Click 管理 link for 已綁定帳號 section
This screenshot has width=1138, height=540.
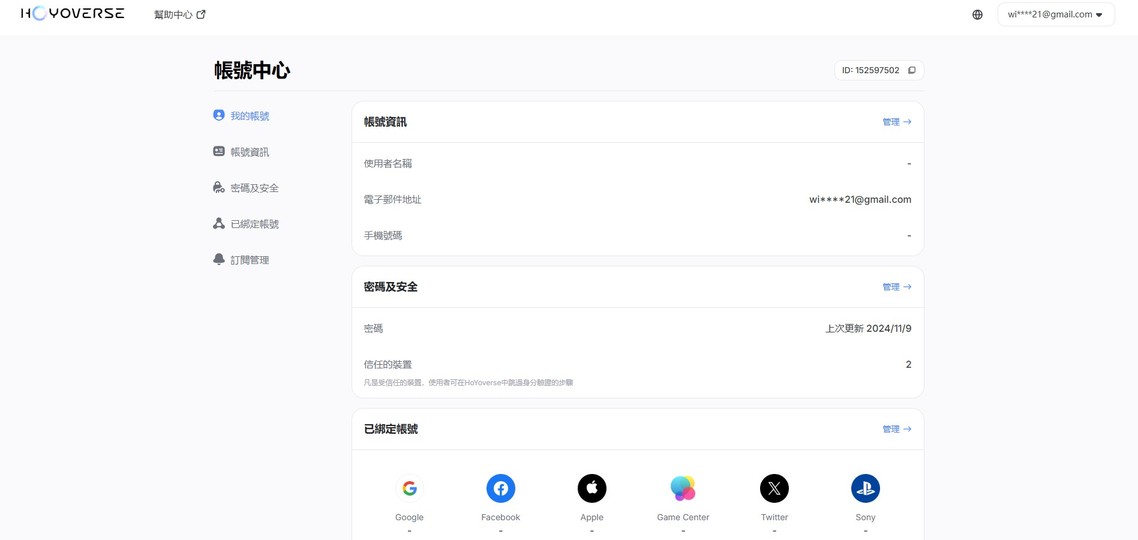click(x=897, y=429)
